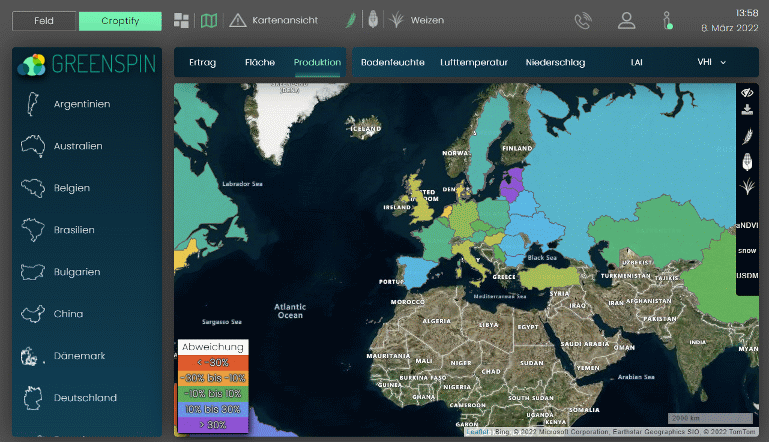This screenshot has width=769, height=442.
Task: Toggle layer visibility with the eye icon
Action: tap(746, 92)
